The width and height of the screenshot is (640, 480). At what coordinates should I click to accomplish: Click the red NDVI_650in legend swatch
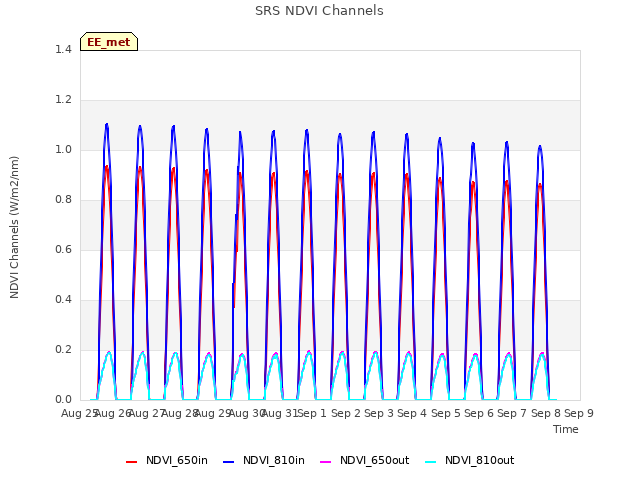click(131, 462)
